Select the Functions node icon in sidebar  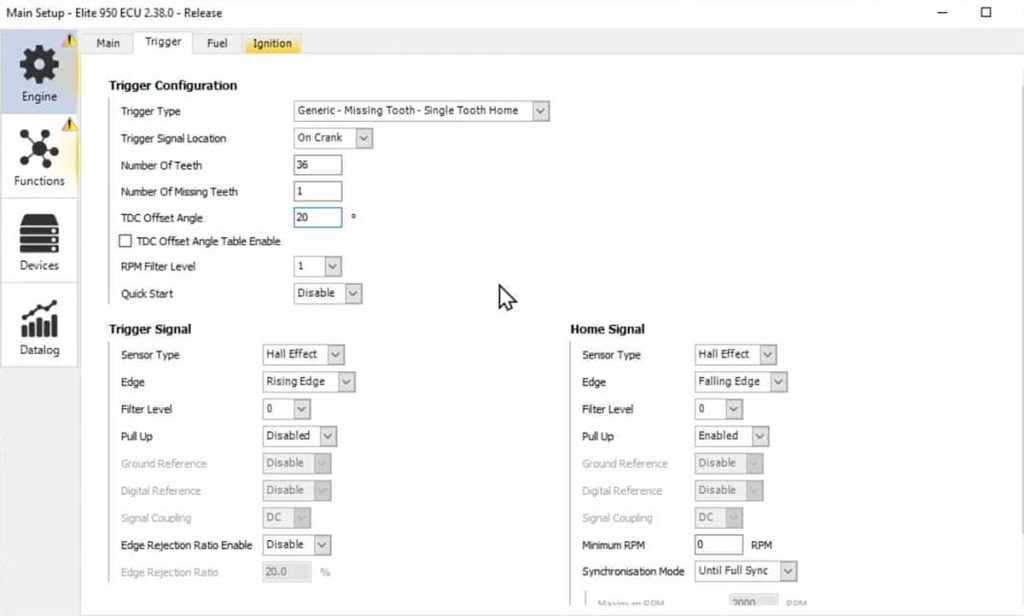coord(39,149)
